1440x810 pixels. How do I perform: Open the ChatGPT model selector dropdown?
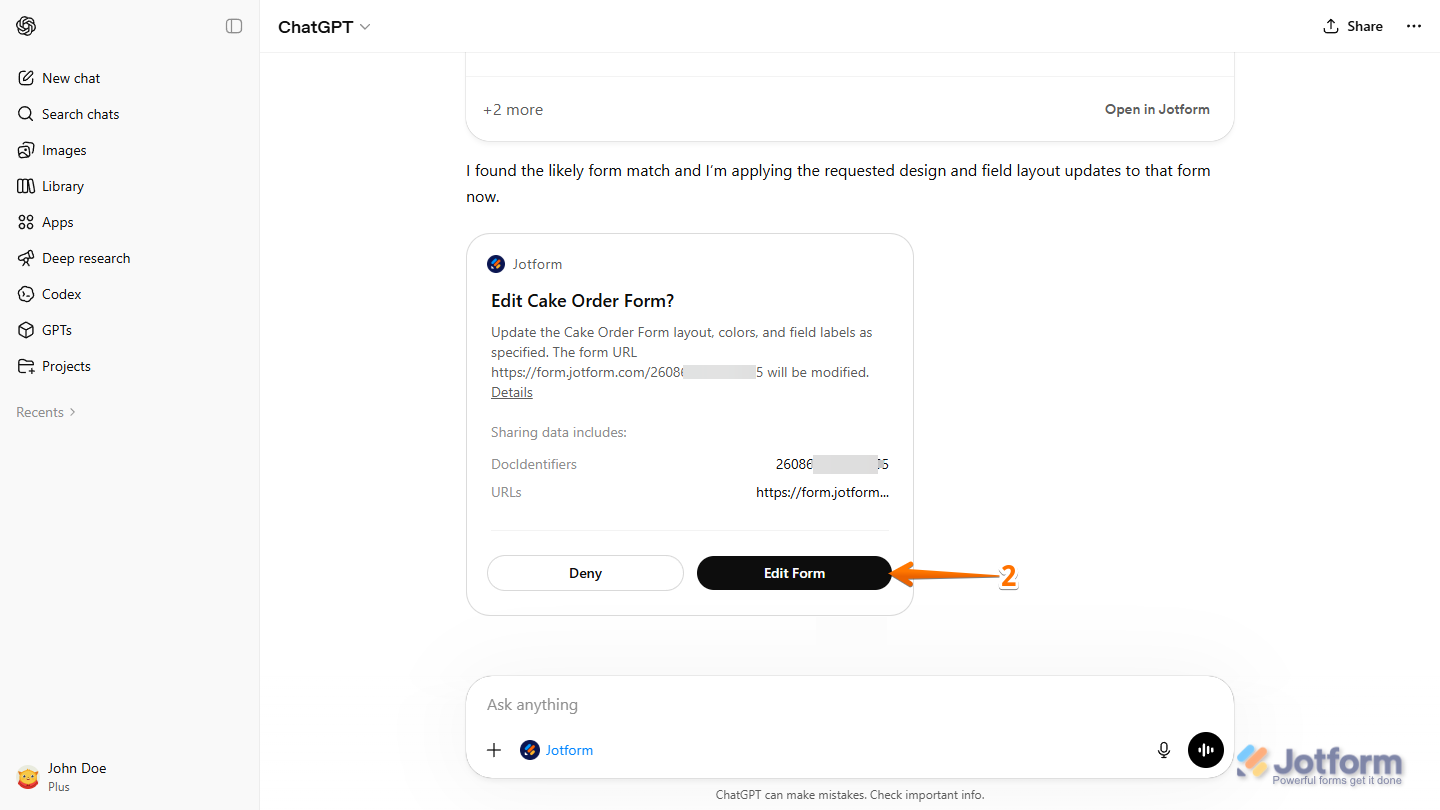[x=324, y=26]
